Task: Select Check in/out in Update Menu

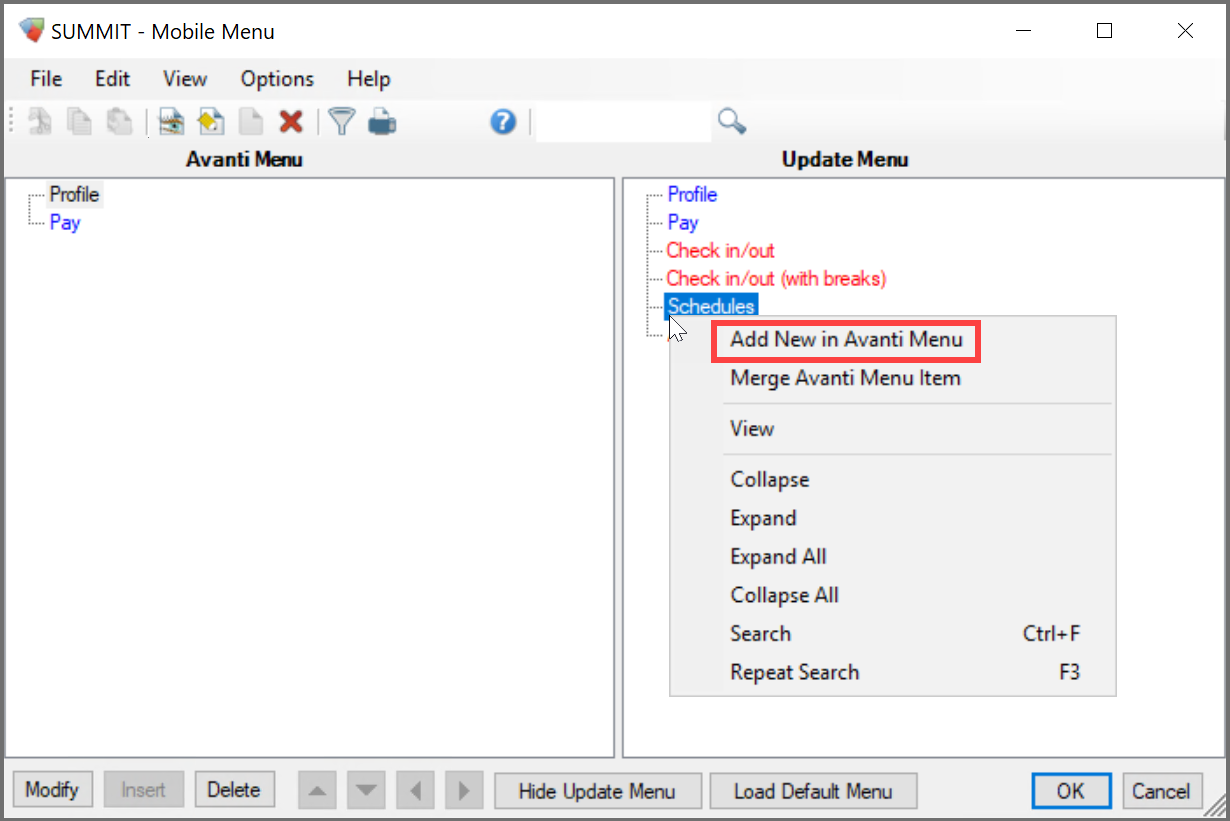Action: (x=720, y=250)
